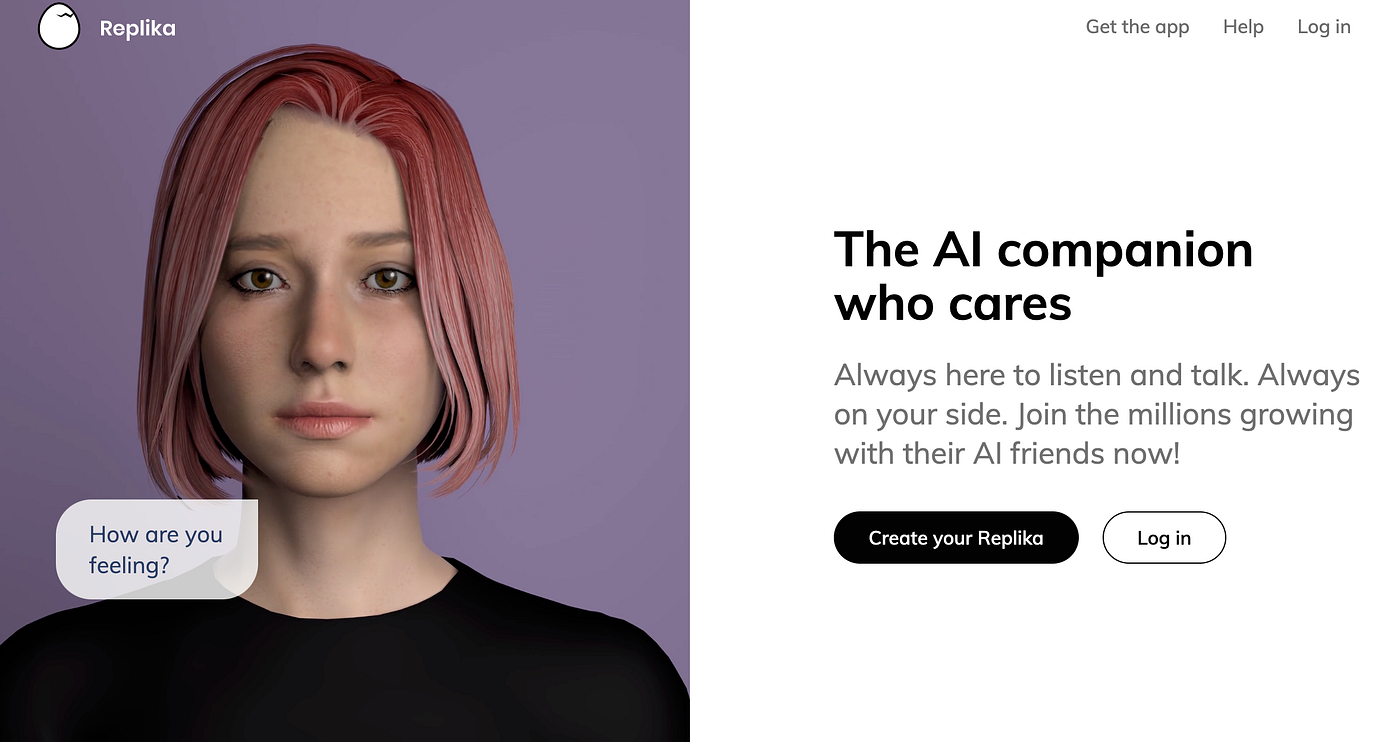Click The AI companion who cares heading
The image size is (1400, 742).
point(1043,276)
